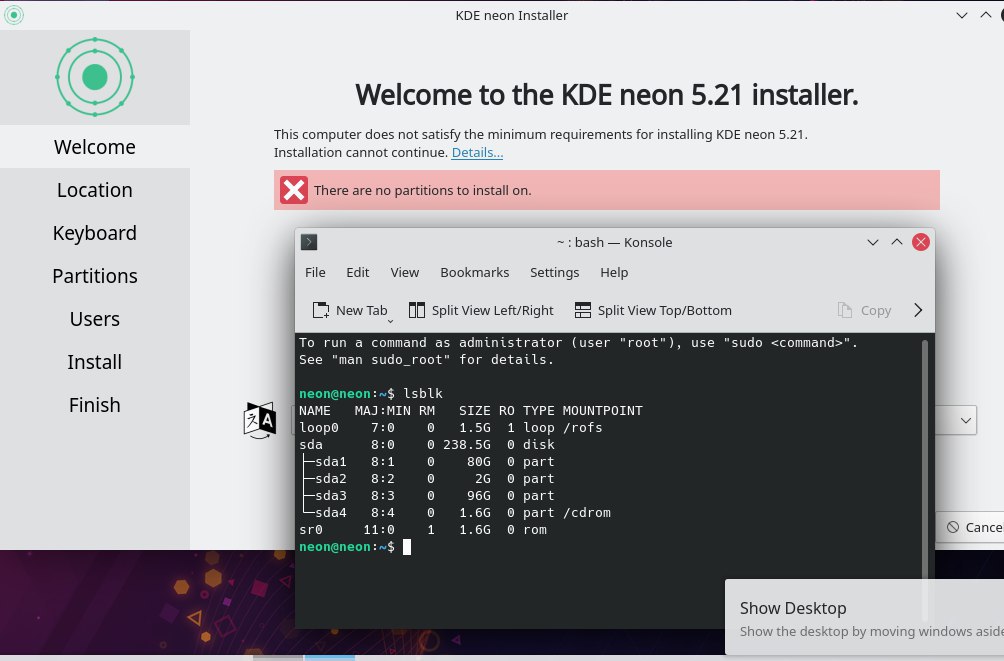Maximize the KDE neon Installer window
Image resolution: width=1004 pixels, height=661 pixels.
point(985,15)
